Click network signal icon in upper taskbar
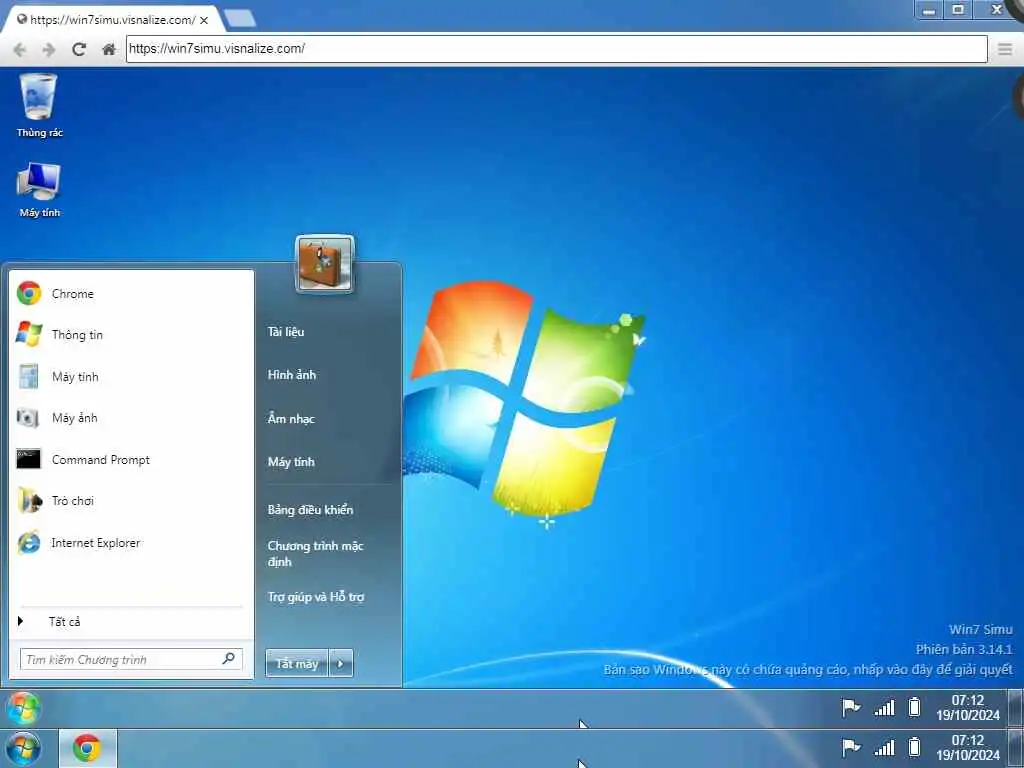This screenshot has width=1024, height=768. pyautogui.click(x=884, y=707)
